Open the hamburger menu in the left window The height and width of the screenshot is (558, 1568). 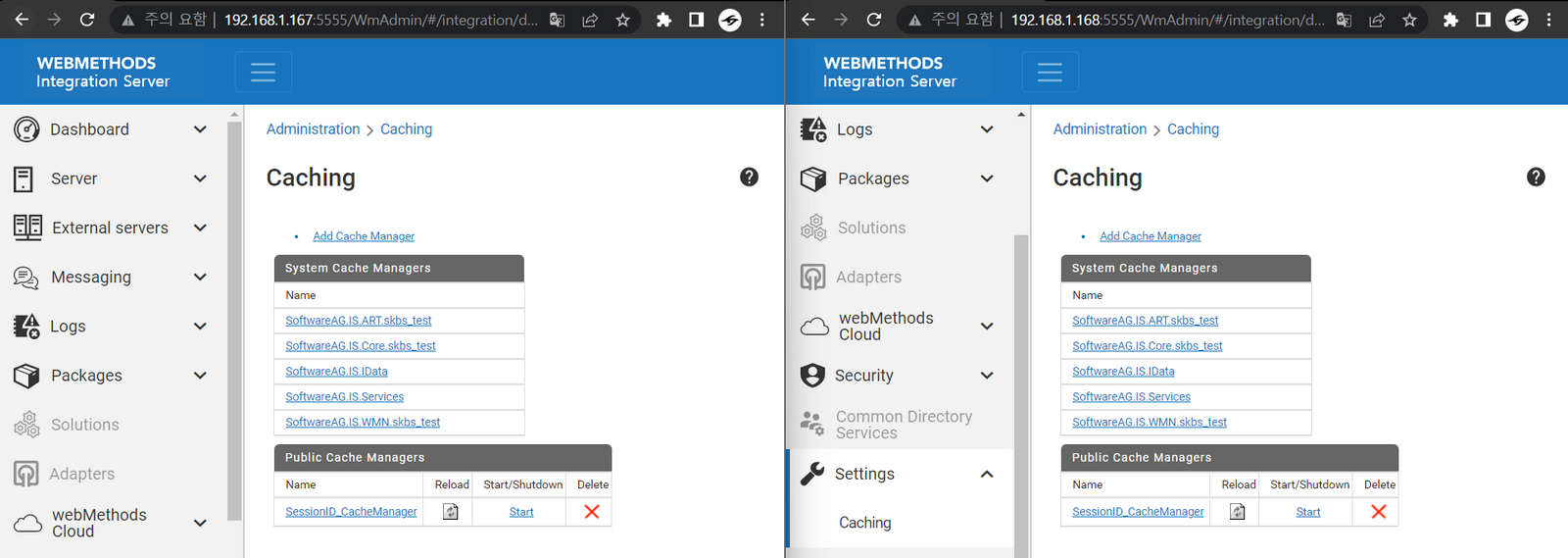click(x=263, y=72)
